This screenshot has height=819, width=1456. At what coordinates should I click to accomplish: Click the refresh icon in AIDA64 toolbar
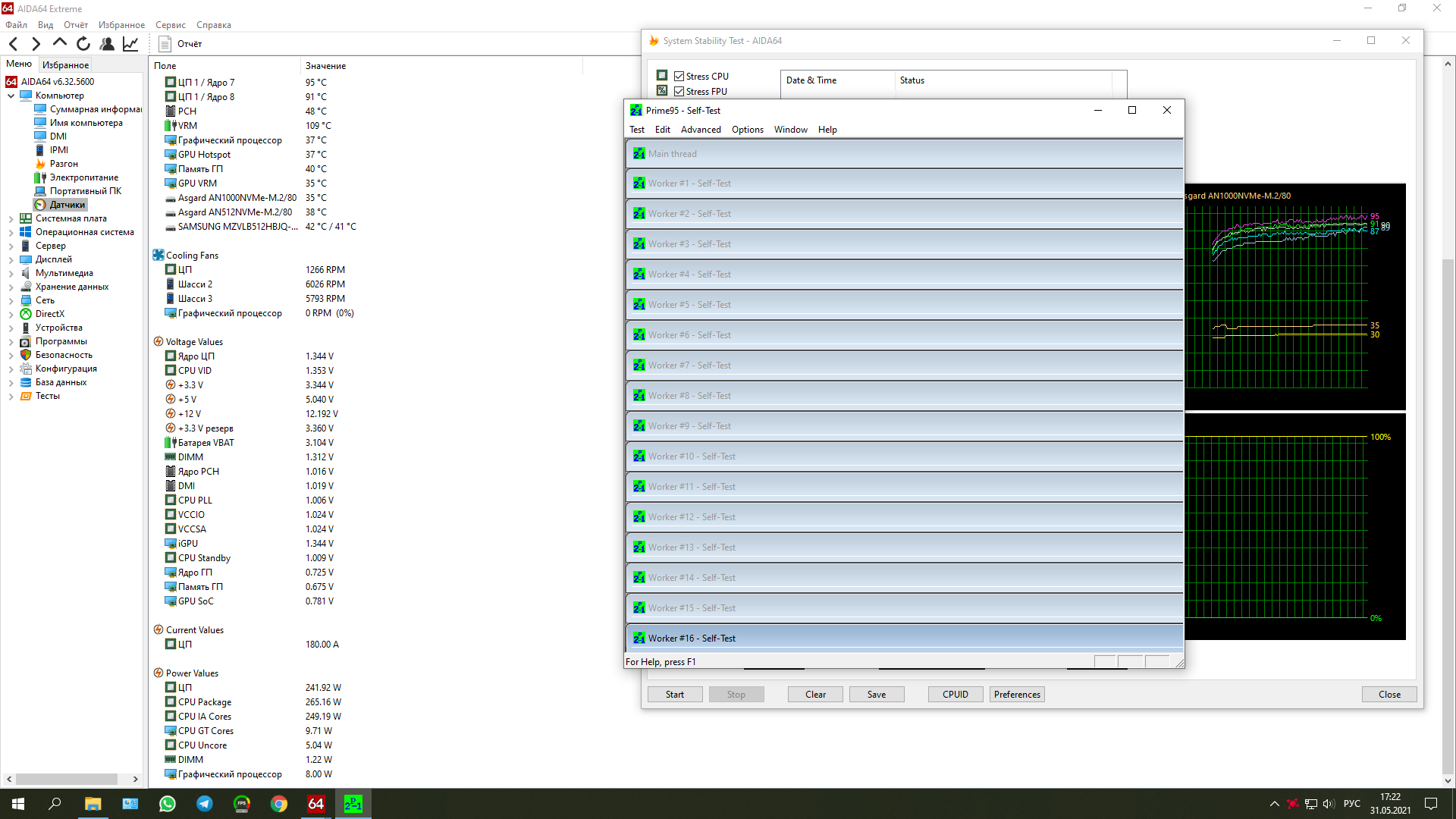tap(83, 44)
